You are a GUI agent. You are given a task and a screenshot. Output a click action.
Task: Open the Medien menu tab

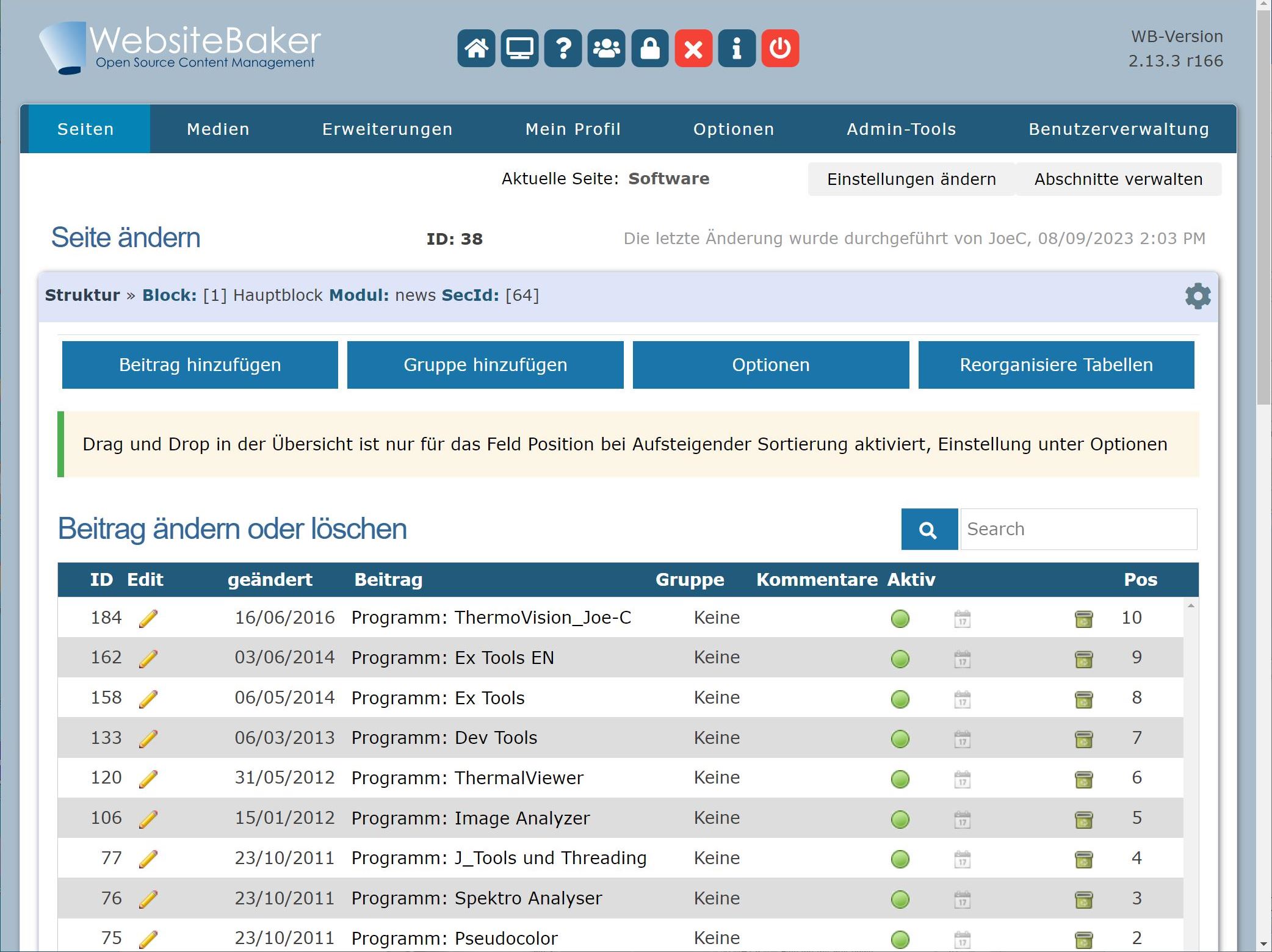[218, 129]
